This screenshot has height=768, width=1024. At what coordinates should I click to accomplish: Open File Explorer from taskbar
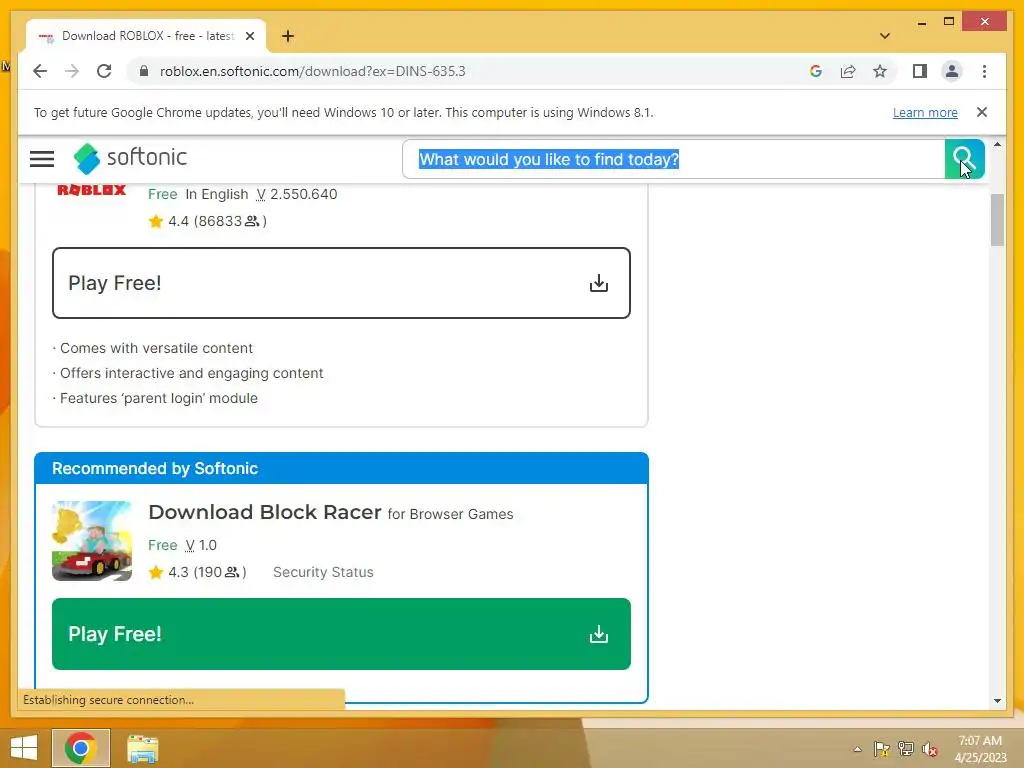tap(142, 748)
